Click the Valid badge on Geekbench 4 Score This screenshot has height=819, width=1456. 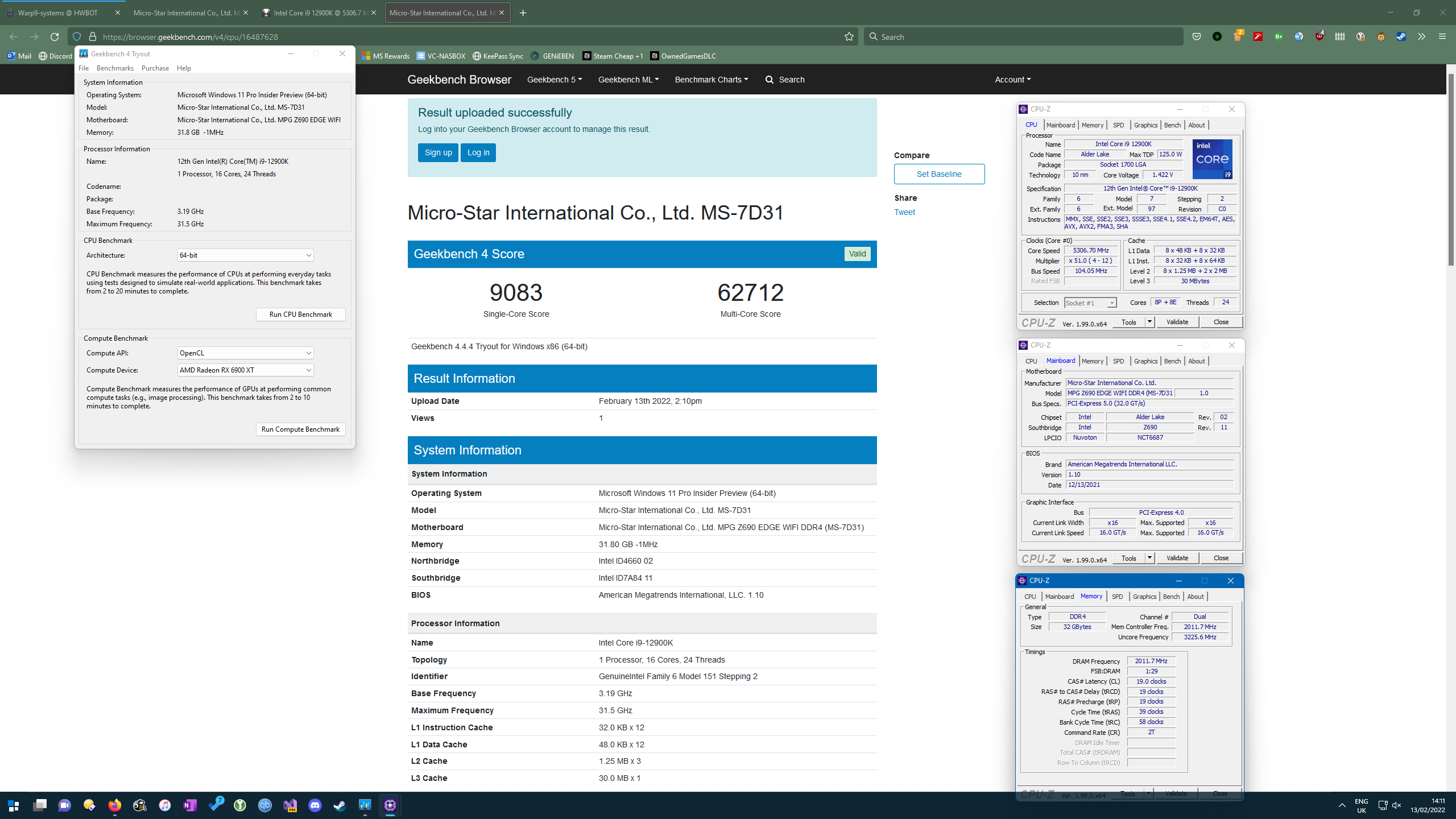(857, 254)
